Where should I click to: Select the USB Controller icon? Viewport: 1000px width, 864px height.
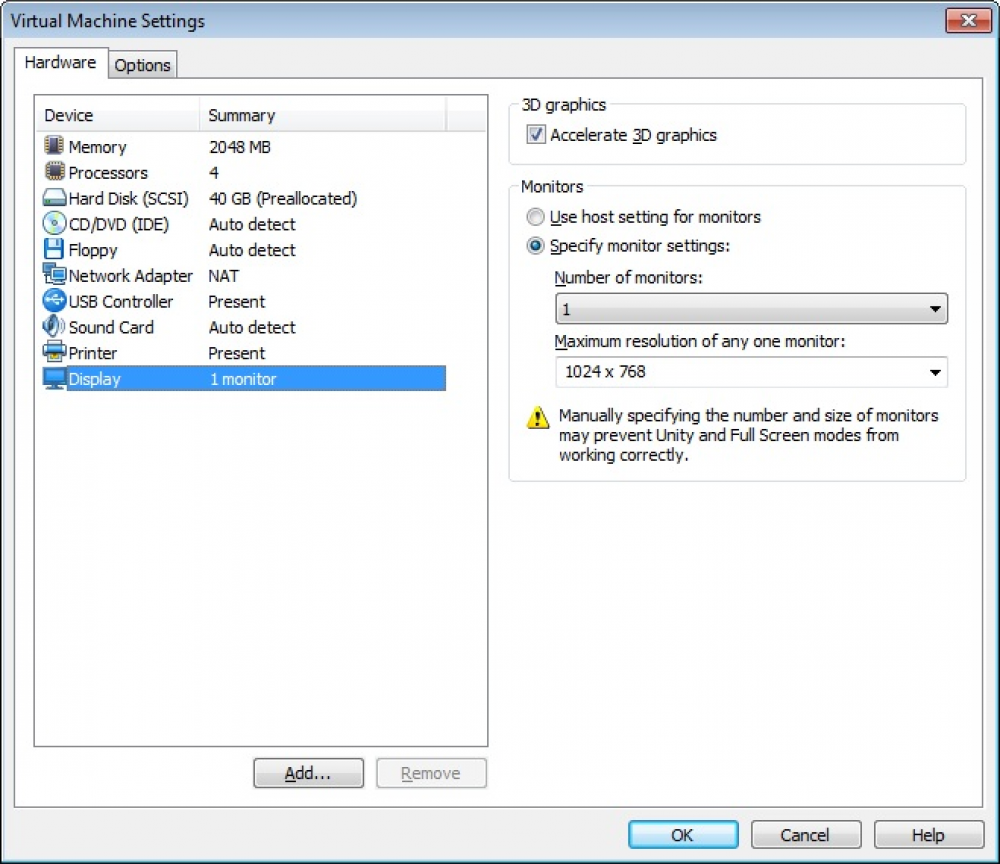(x=54, y=301)
